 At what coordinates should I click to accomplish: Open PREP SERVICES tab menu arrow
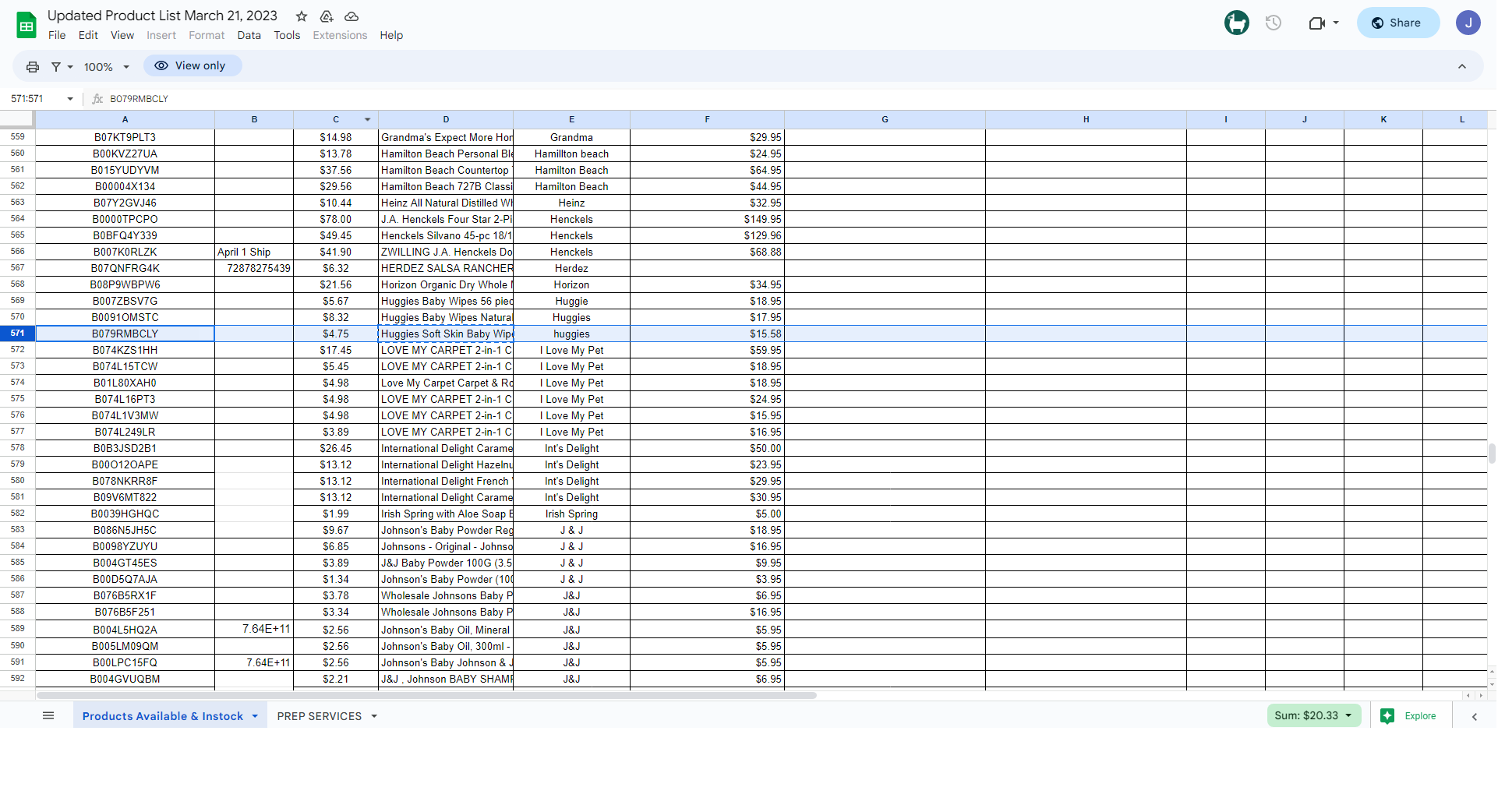tap(374, 717)
